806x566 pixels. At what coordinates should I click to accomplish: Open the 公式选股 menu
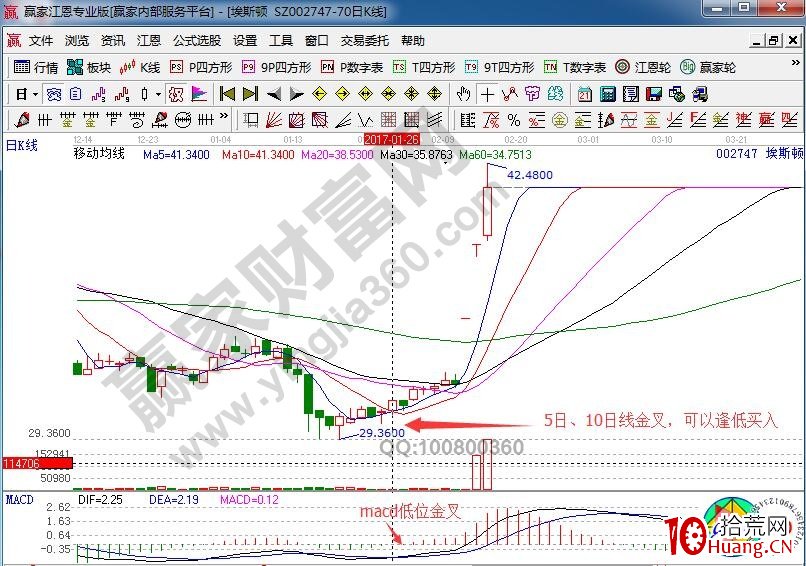point(197,41)
